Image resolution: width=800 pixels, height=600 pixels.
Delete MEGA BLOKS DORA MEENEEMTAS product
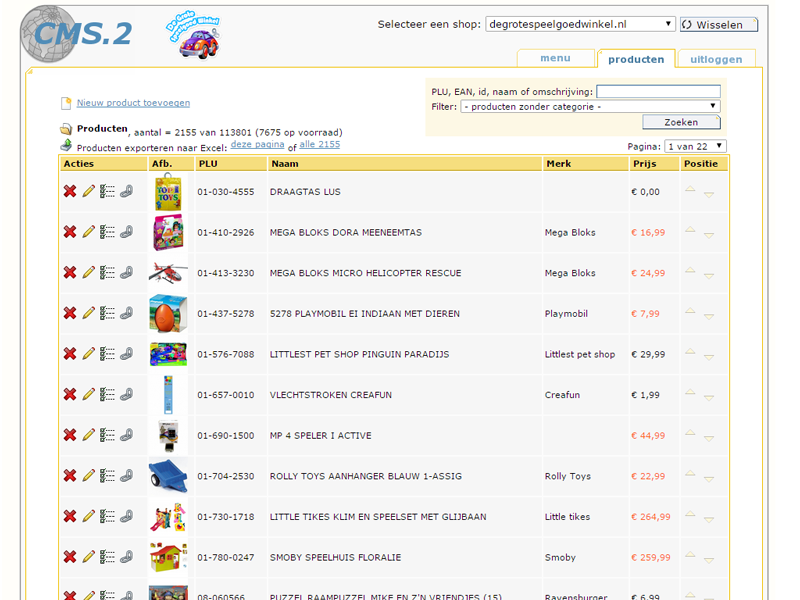pyautogui.click(x=70, y=232)
